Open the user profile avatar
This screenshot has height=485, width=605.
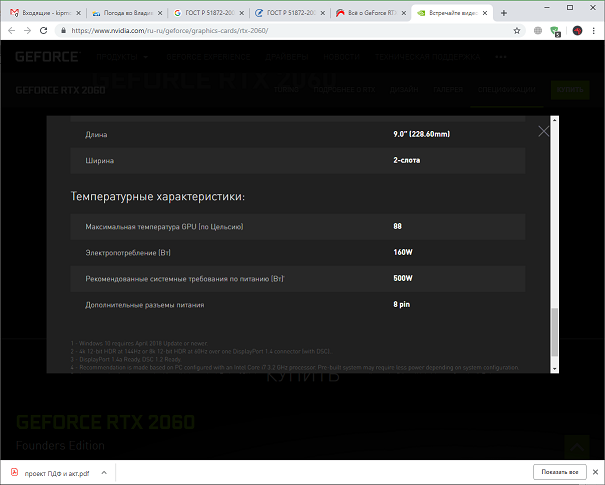click(x=577, y=30)
